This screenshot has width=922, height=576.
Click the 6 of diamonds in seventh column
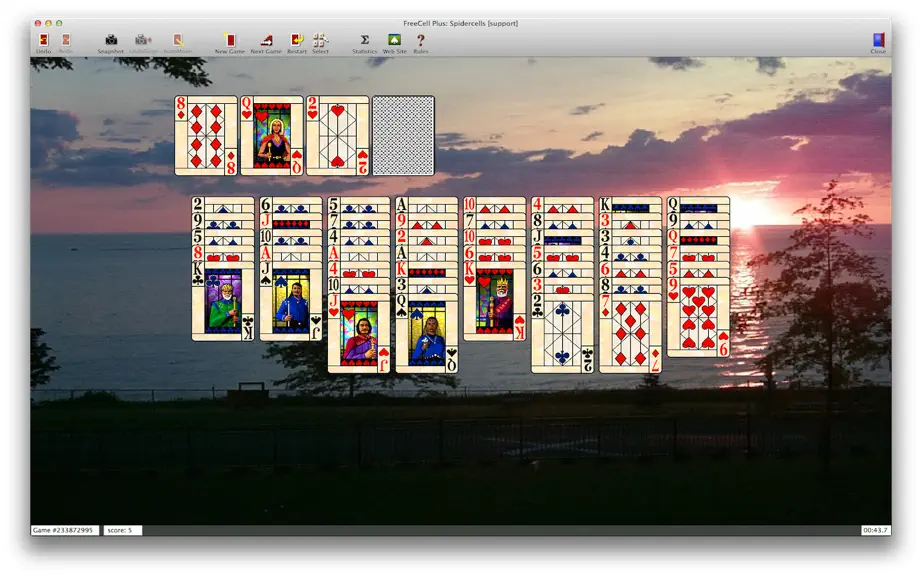click(x=630, y=270)
